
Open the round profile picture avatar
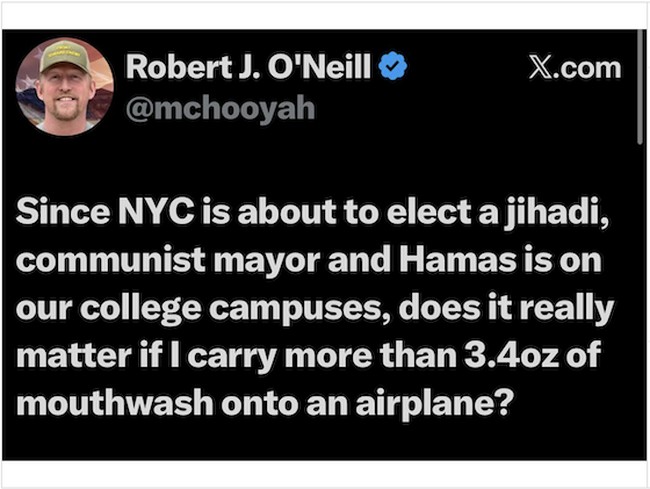[64, 87]
